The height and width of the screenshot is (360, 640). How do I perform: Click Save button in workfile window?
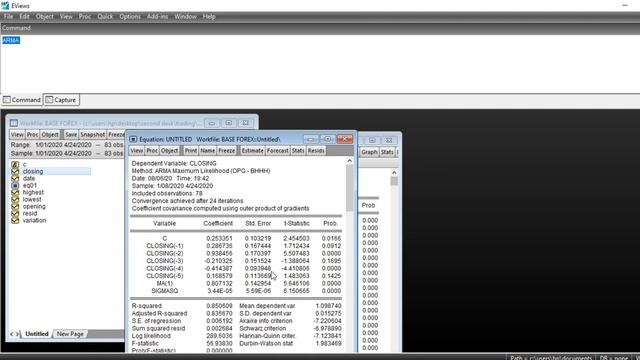(x=71, y=134)
